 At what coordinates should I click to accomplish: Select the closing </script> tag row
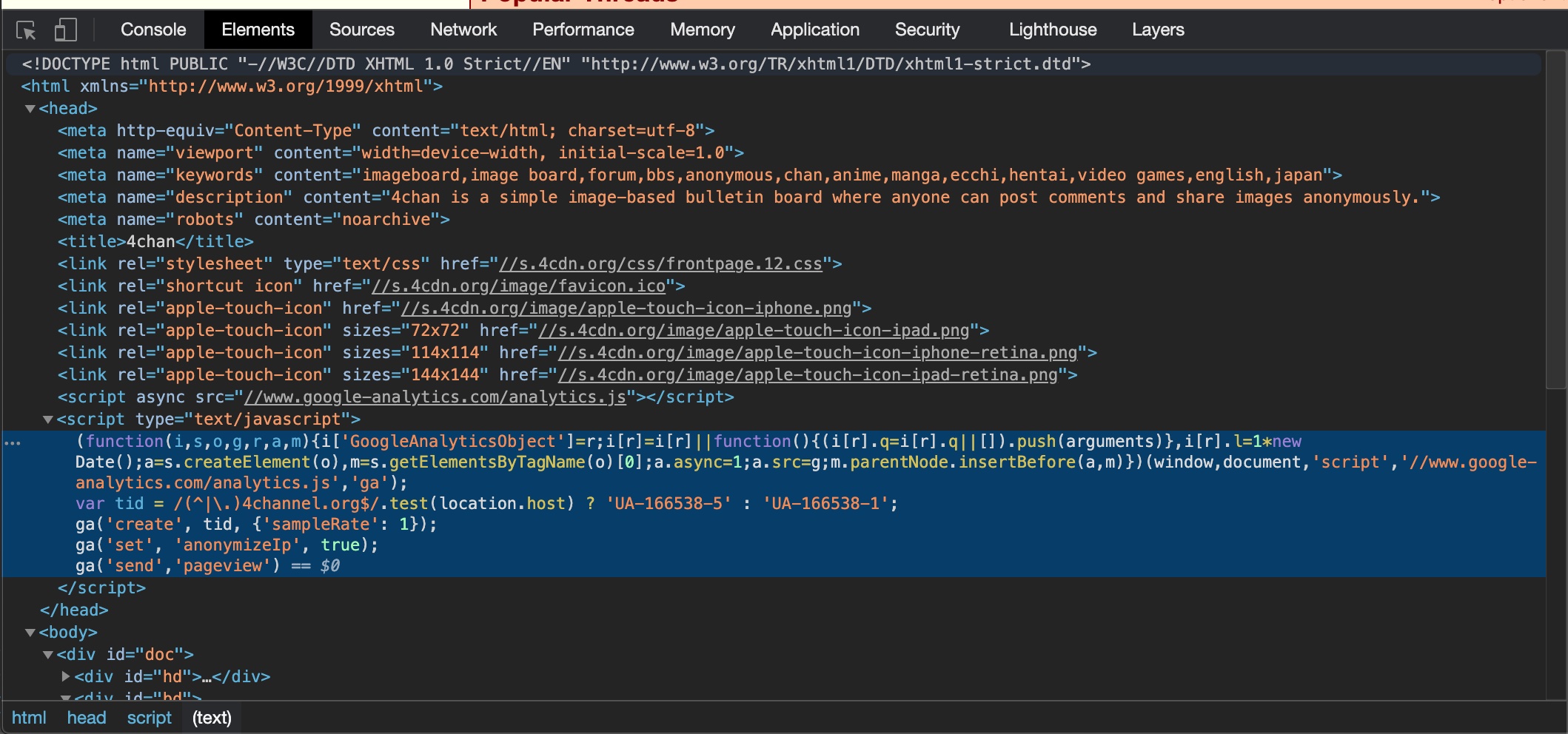pos(774,588)
